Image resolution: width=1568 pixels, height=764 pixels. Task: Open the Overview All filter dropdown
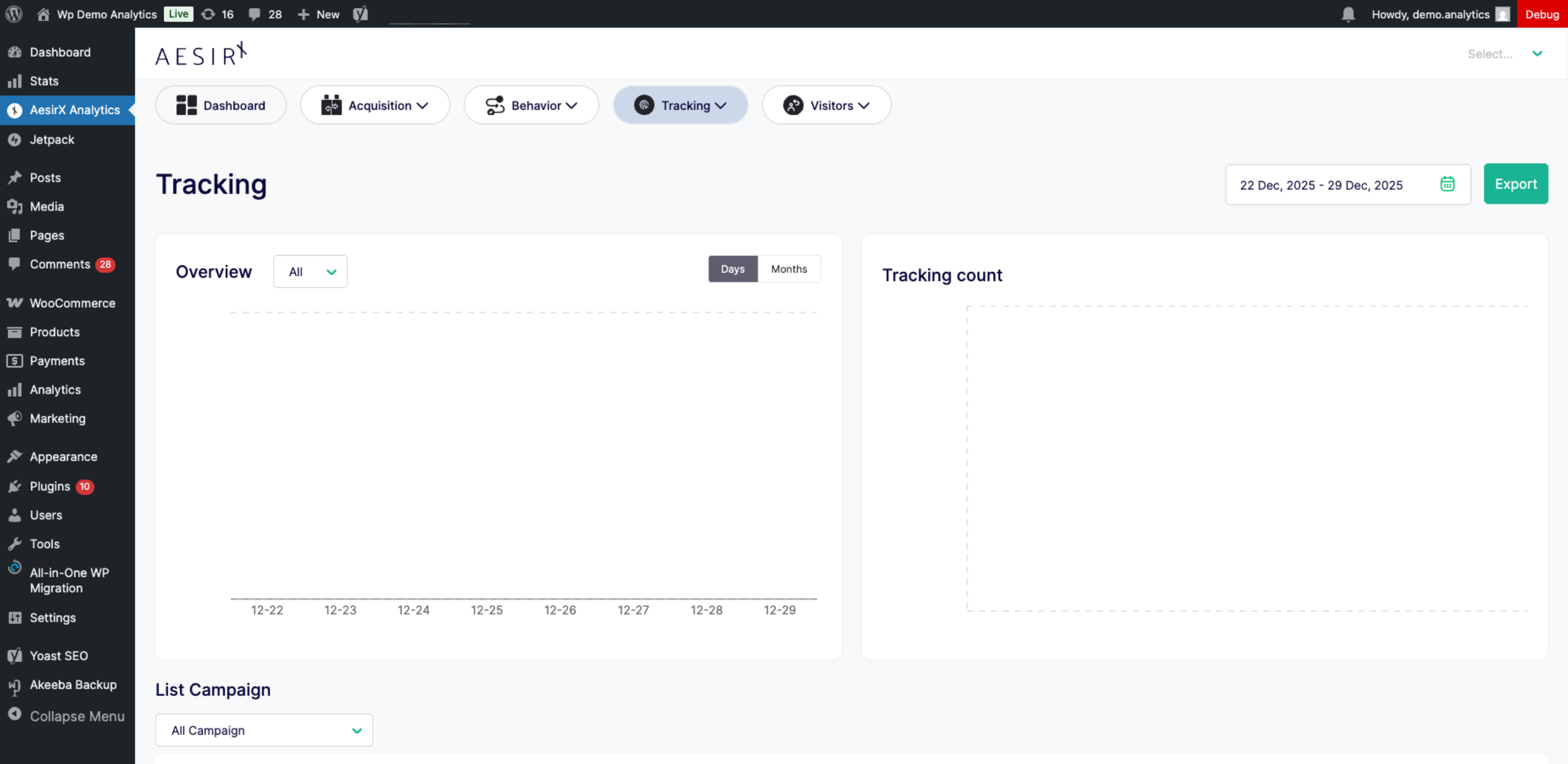pos(310,271)
